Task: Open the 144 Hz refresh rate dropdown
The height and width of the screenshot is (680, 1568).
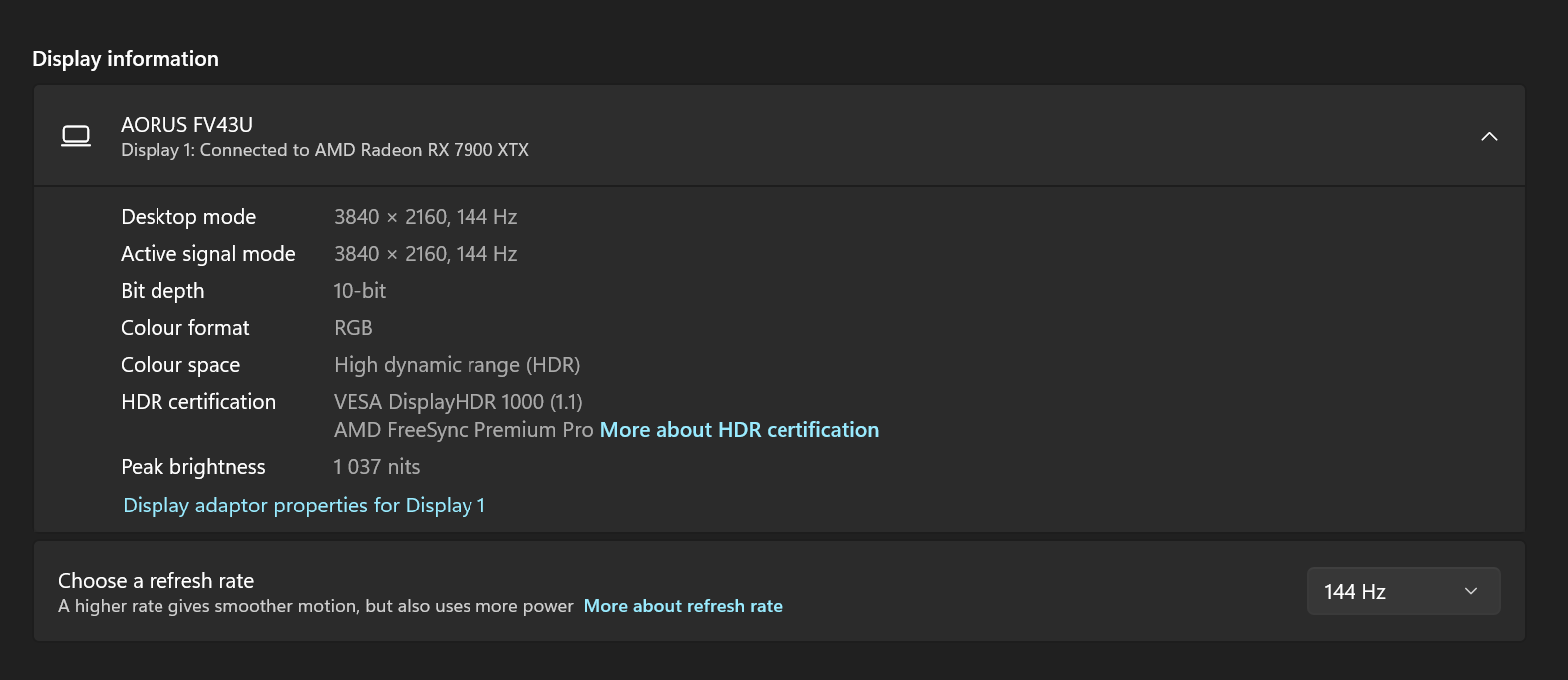Action: [1402, 592]
